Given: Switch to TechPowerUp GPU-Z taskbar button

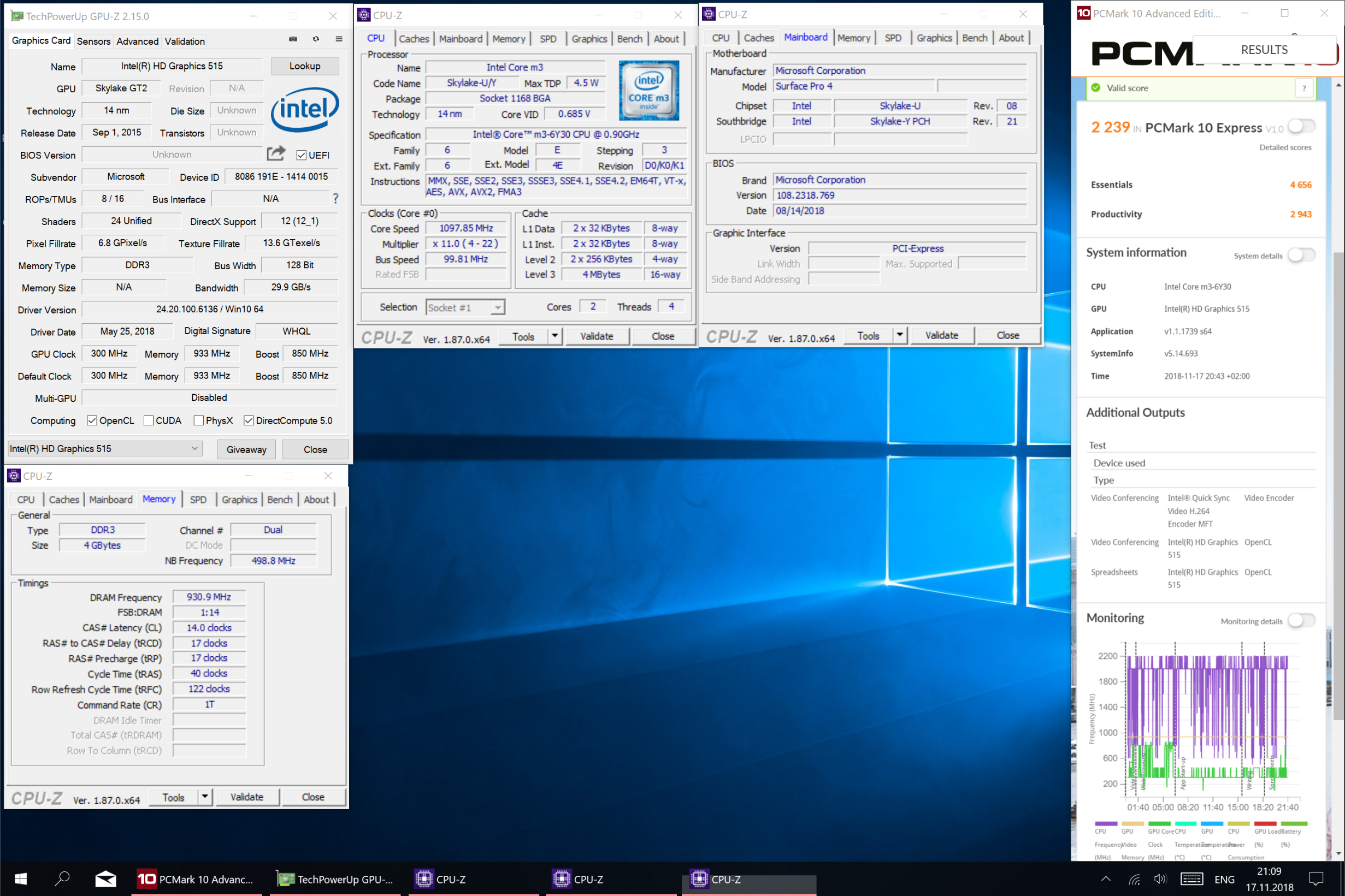Looking at the screenshot, I should [x=335, y=879].
